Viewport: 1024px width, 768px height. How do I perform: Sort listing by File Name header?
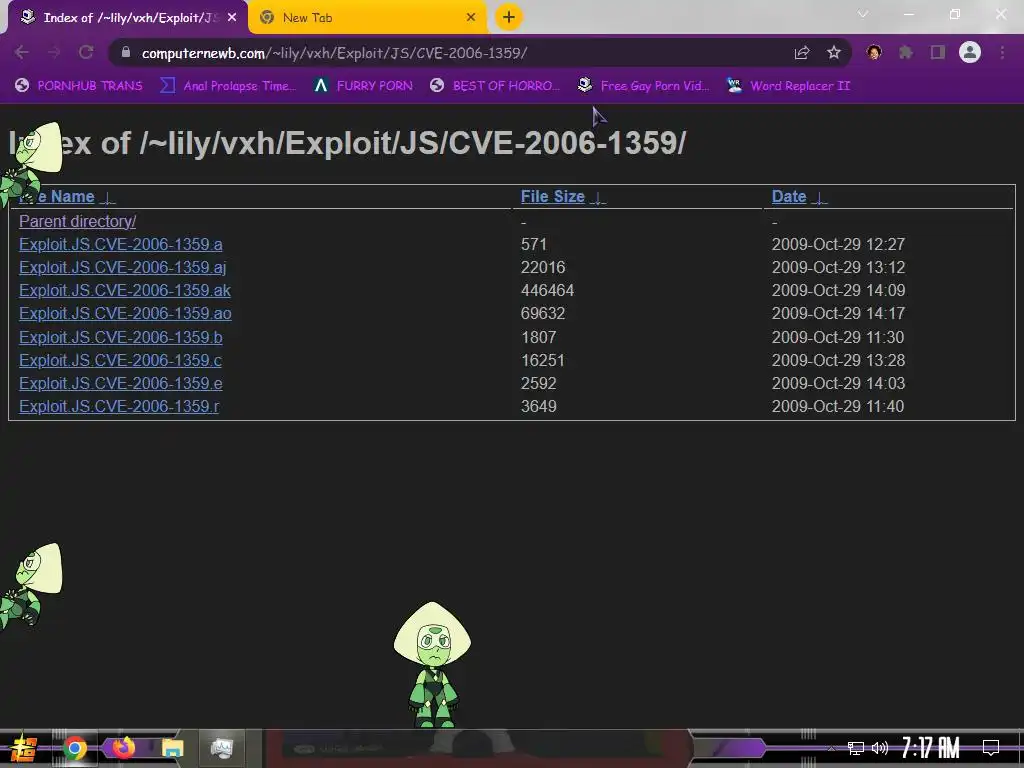pyautogui.click(x=57, y=196)
